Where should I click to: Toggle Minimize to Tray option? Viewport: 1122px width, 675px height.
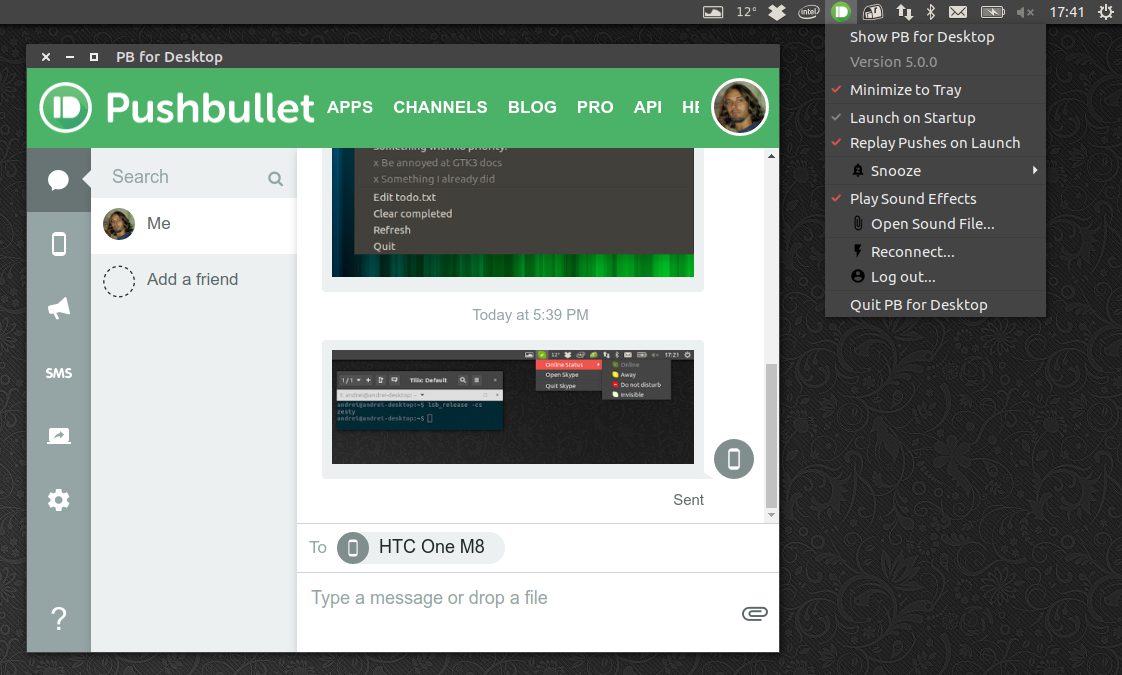point(935,90)
